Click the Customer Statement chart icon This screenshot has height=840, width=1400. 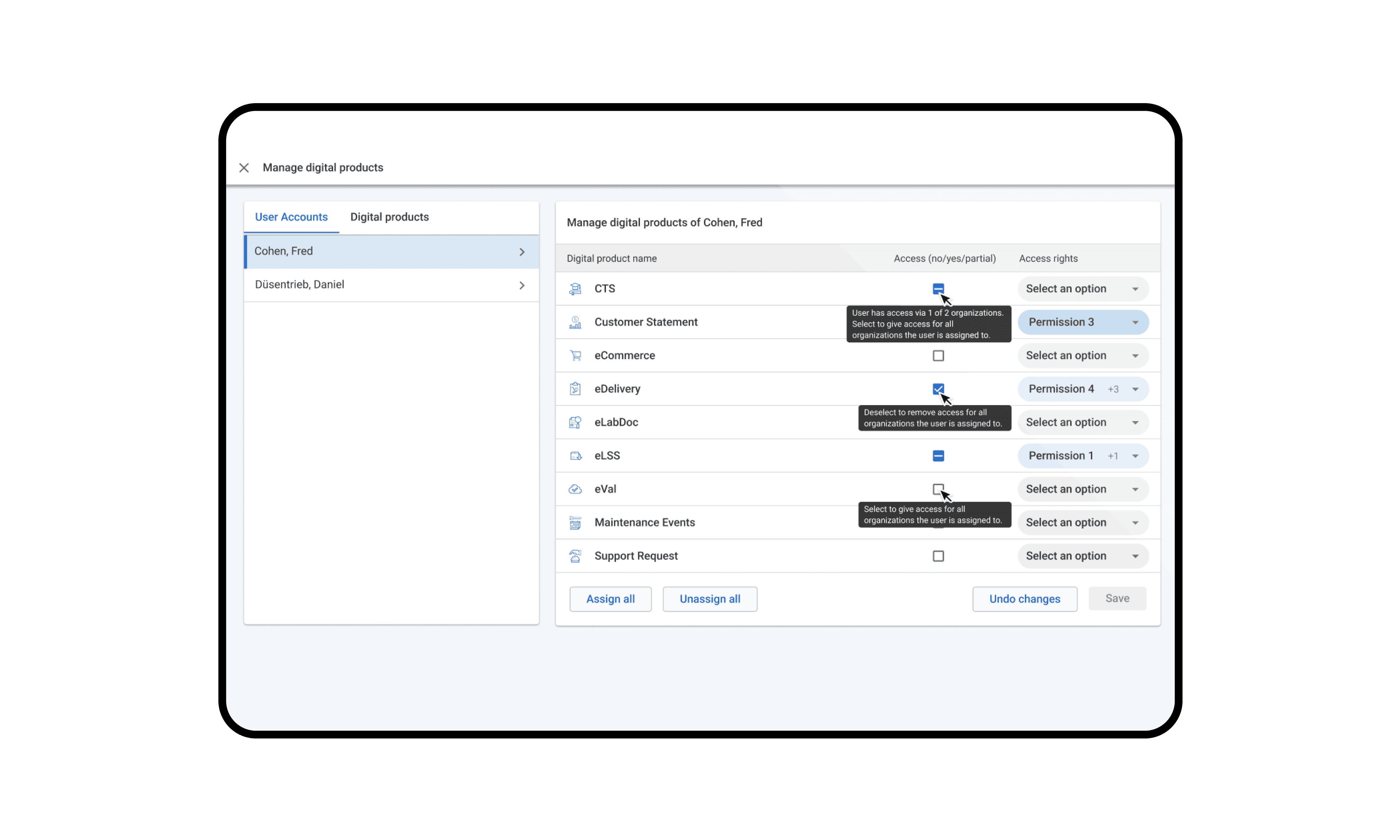click(x=576, y=322)
